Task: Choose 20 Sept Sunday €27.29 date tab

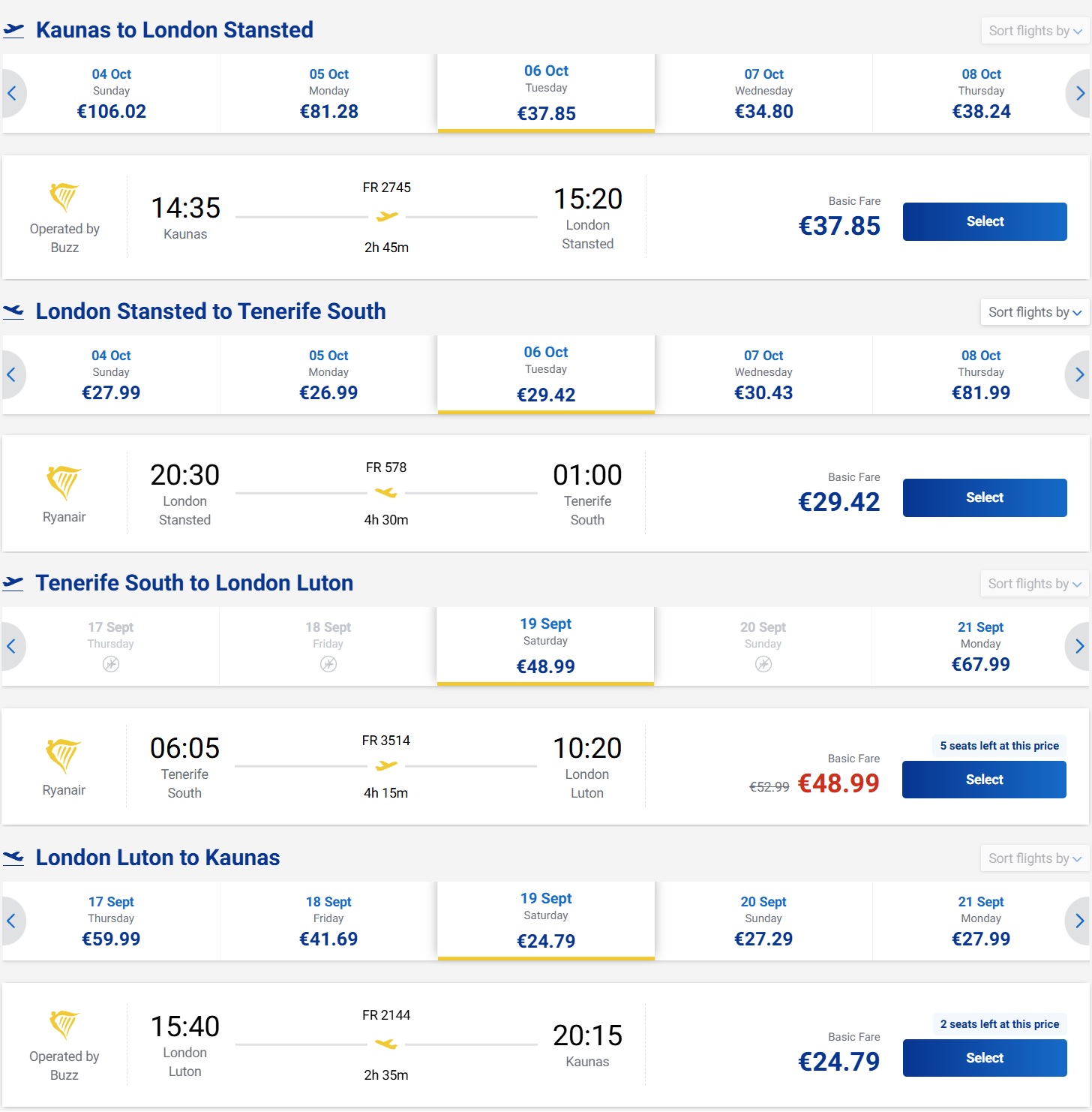Action: pos(763,921)
